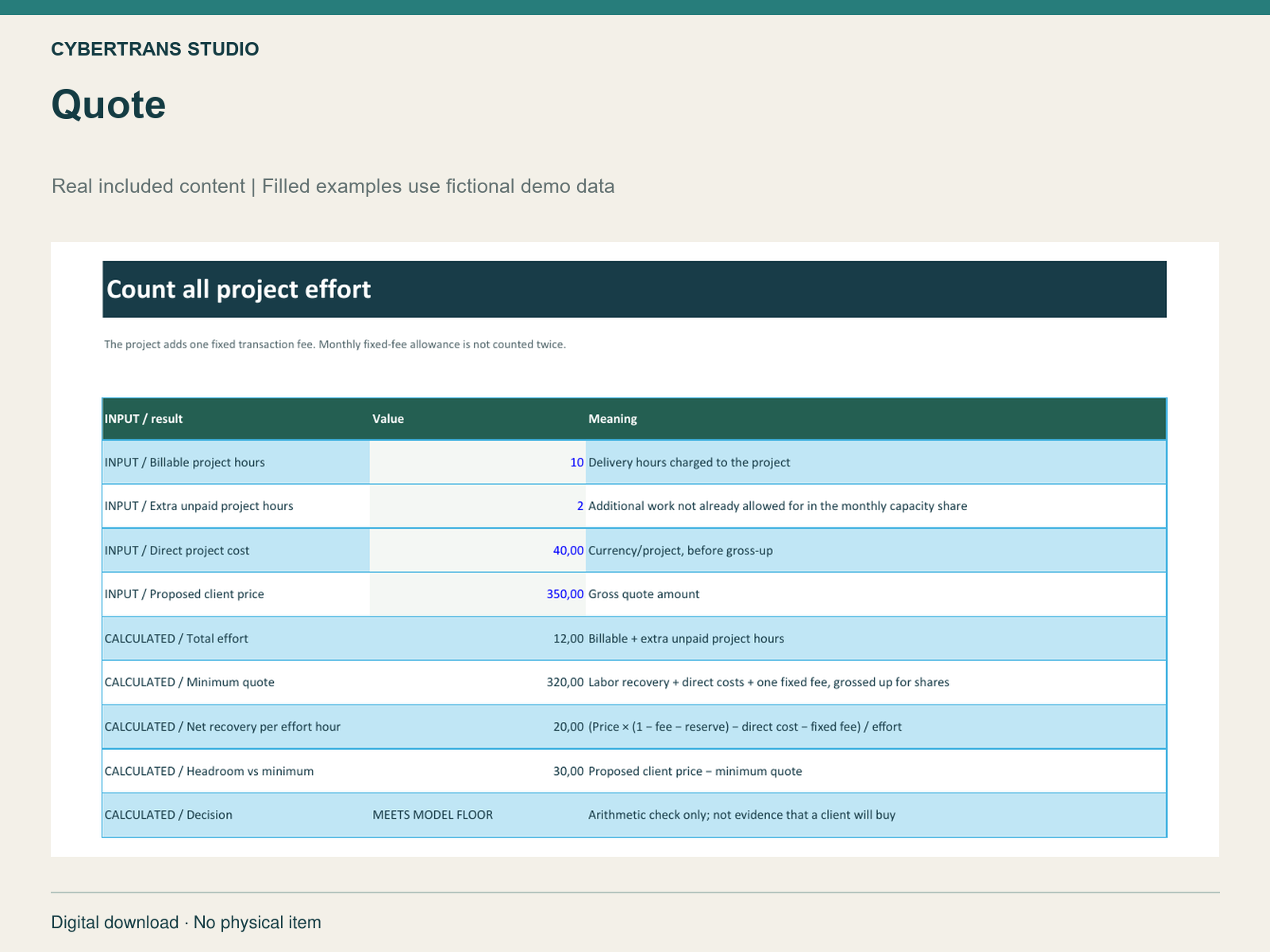Click the 'INPUT / result' column header
Screen dimensions: 1270x952
pyautogui.click(x=144, y=419)
